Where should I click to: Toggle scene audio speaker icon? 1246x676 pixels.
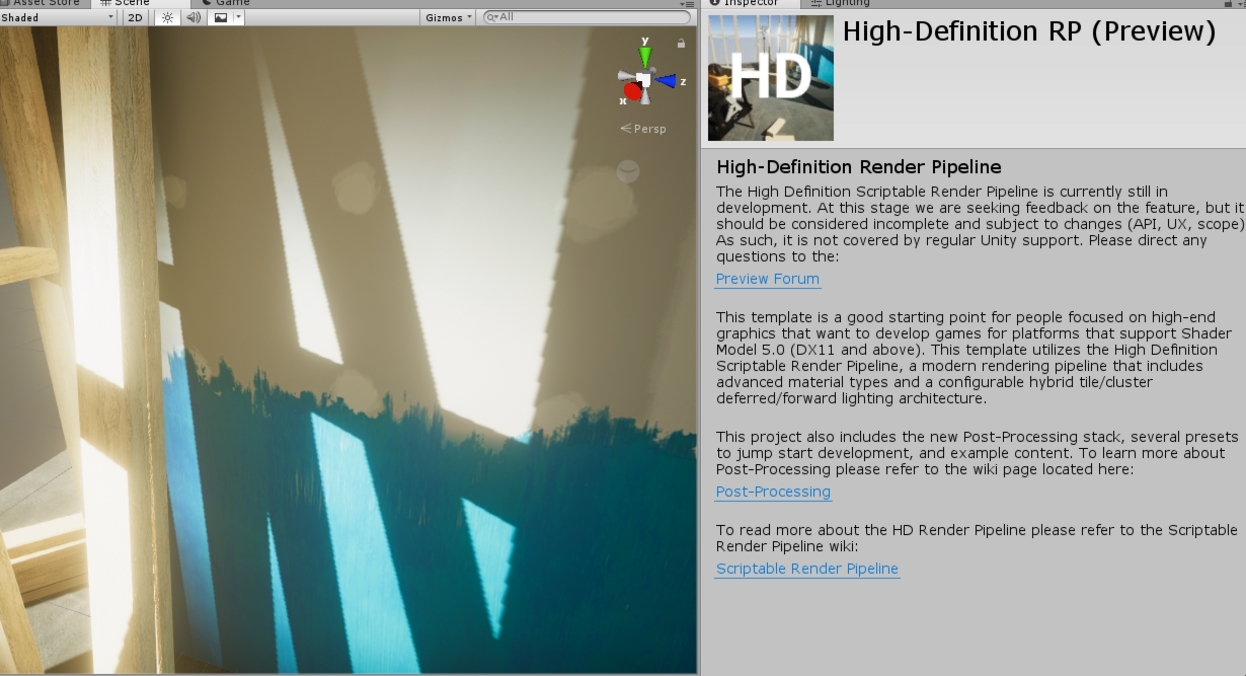[x=193, y=17]
